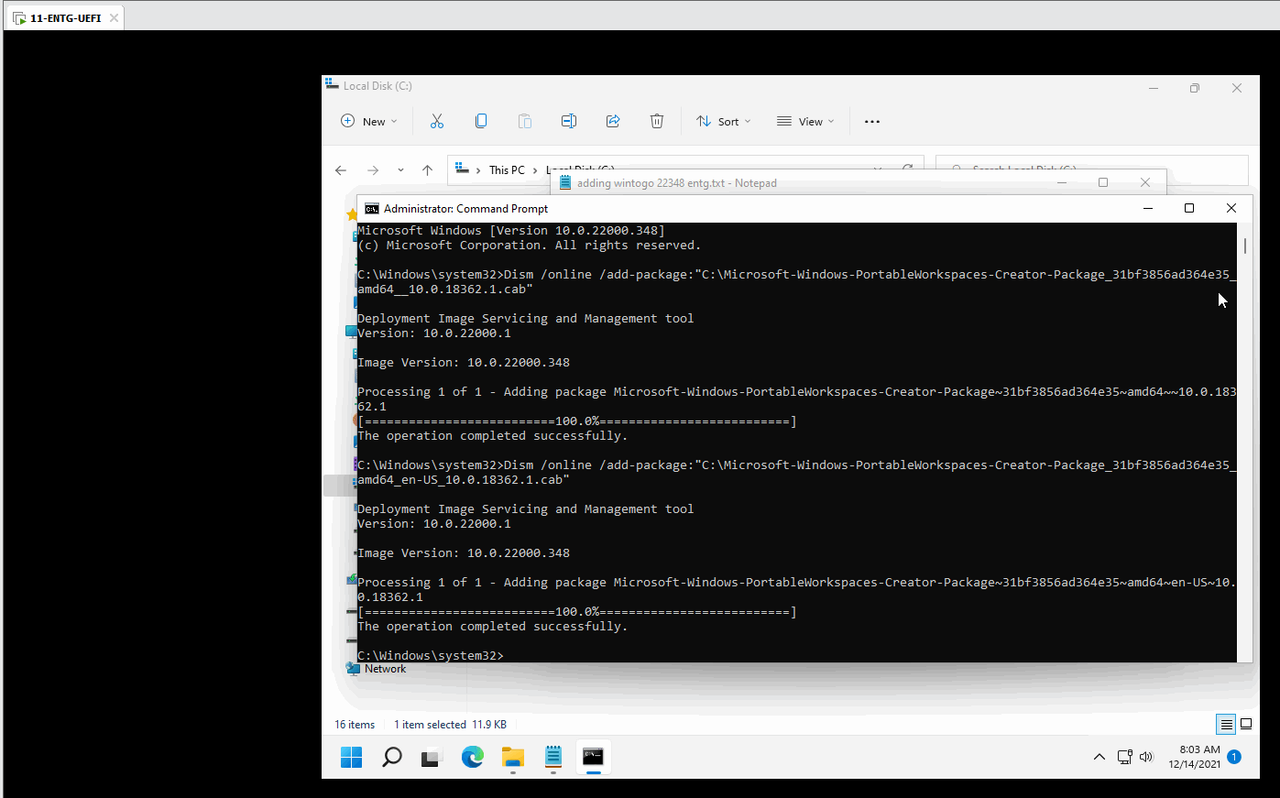
Task: Click '16 items' in Explorer status bar
Action: pos(355,724)
